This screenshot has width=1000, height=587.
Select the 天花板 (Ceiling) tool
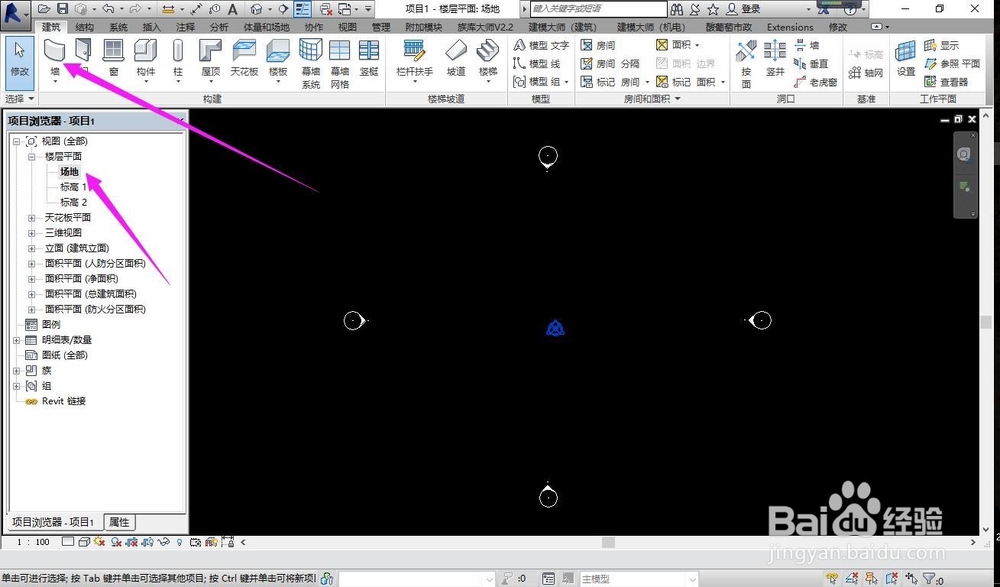pyautogui.click(x=244, y=57)
